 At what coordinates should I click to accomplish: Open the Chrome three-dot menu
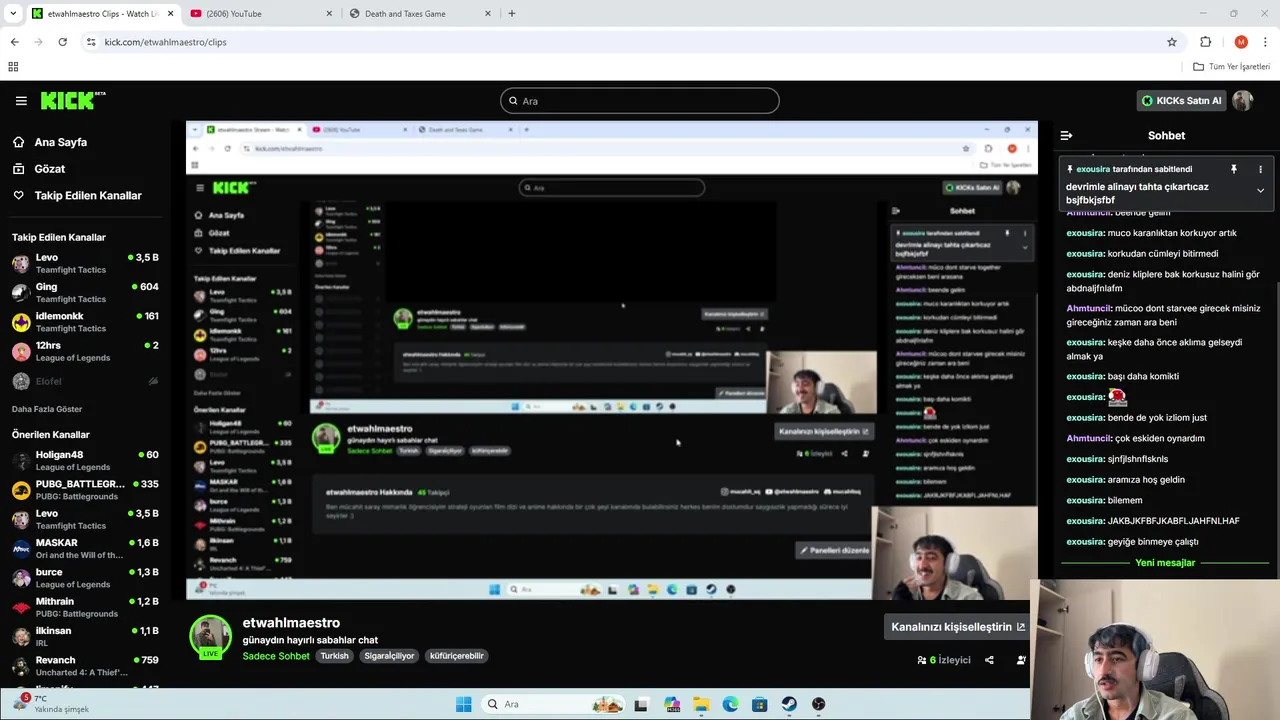(x=1266, y=42)
